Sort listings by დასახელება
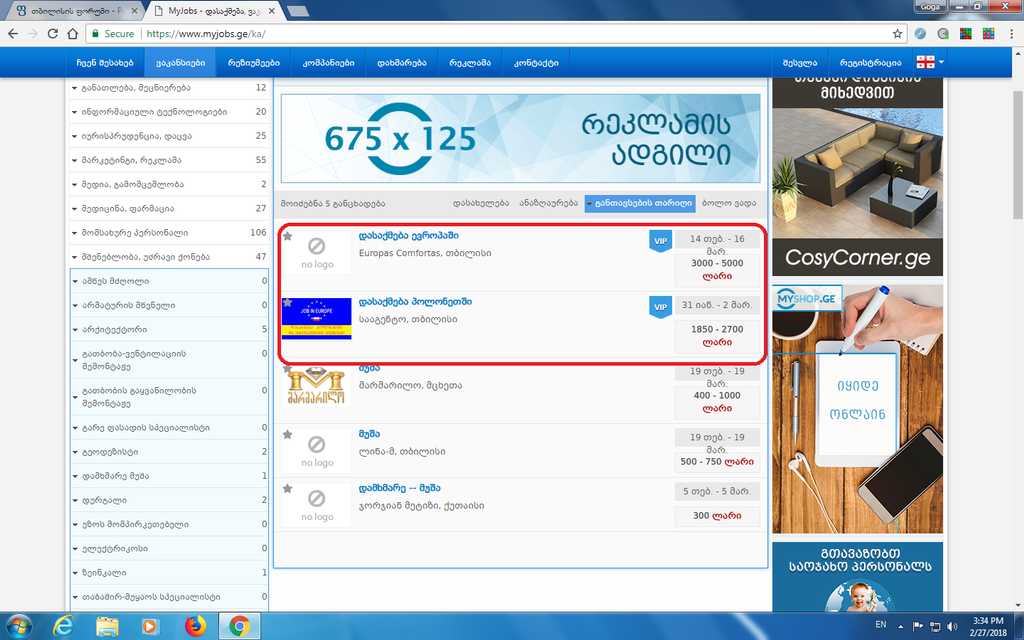 [x=481, y=203]
